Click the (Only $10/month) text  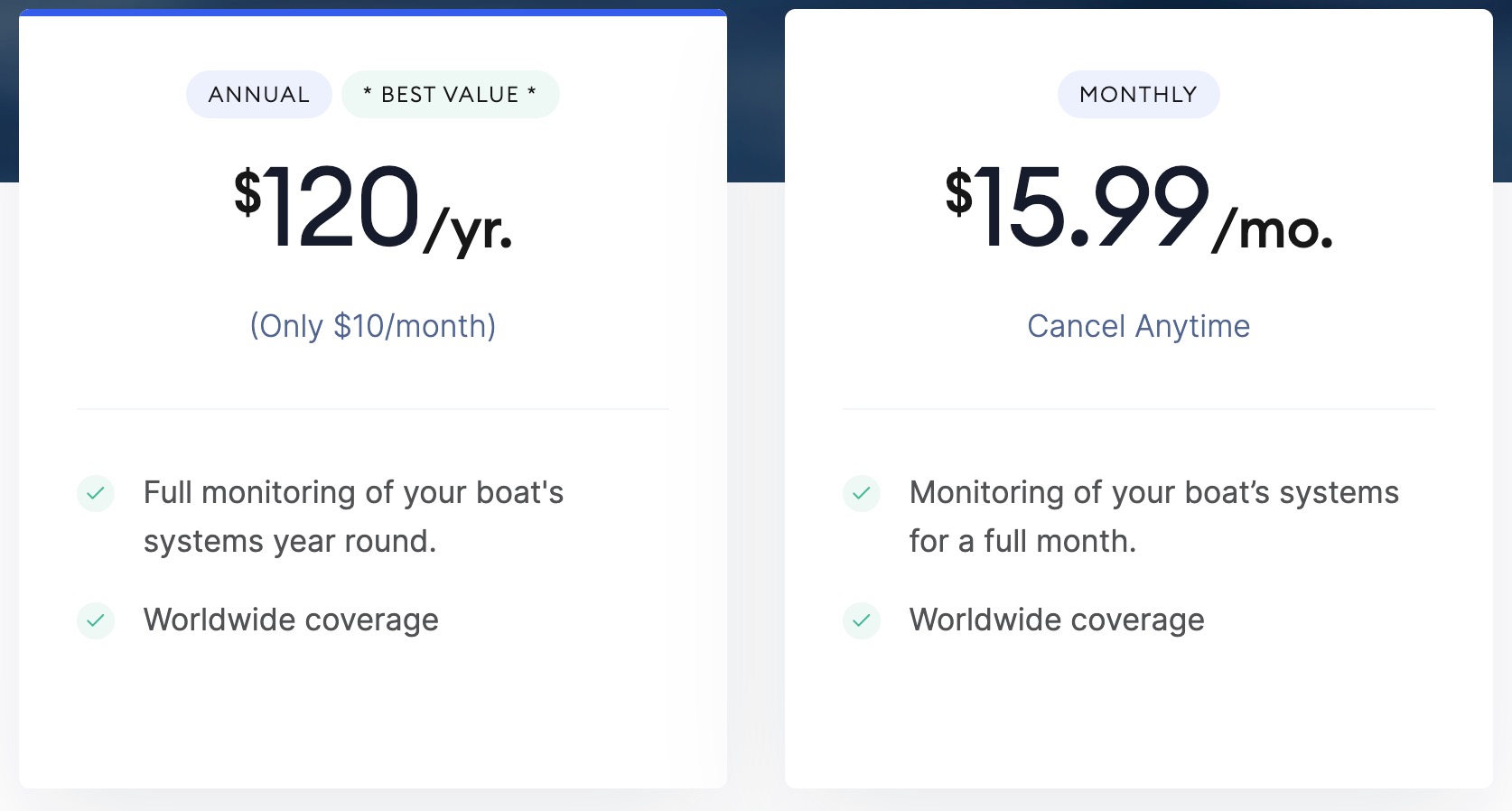click(x=373, y=326)
